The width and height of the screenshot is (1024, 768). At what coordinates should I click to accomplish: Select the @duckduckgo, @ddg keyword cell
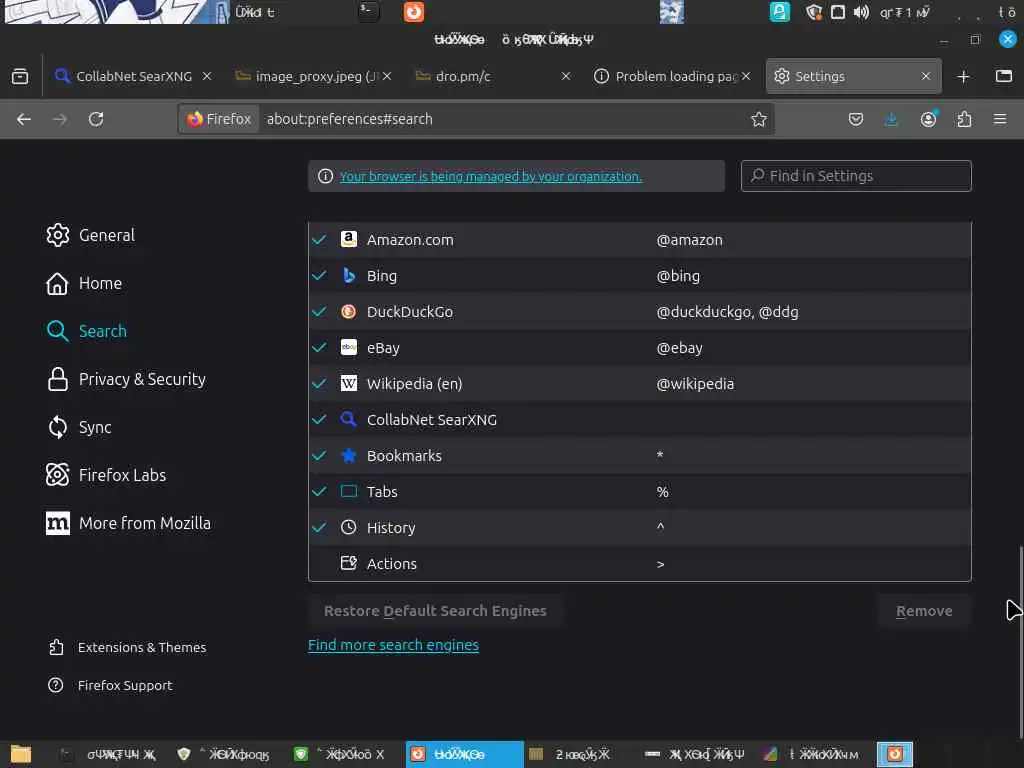pyautogui.click(x=728, y=312)
